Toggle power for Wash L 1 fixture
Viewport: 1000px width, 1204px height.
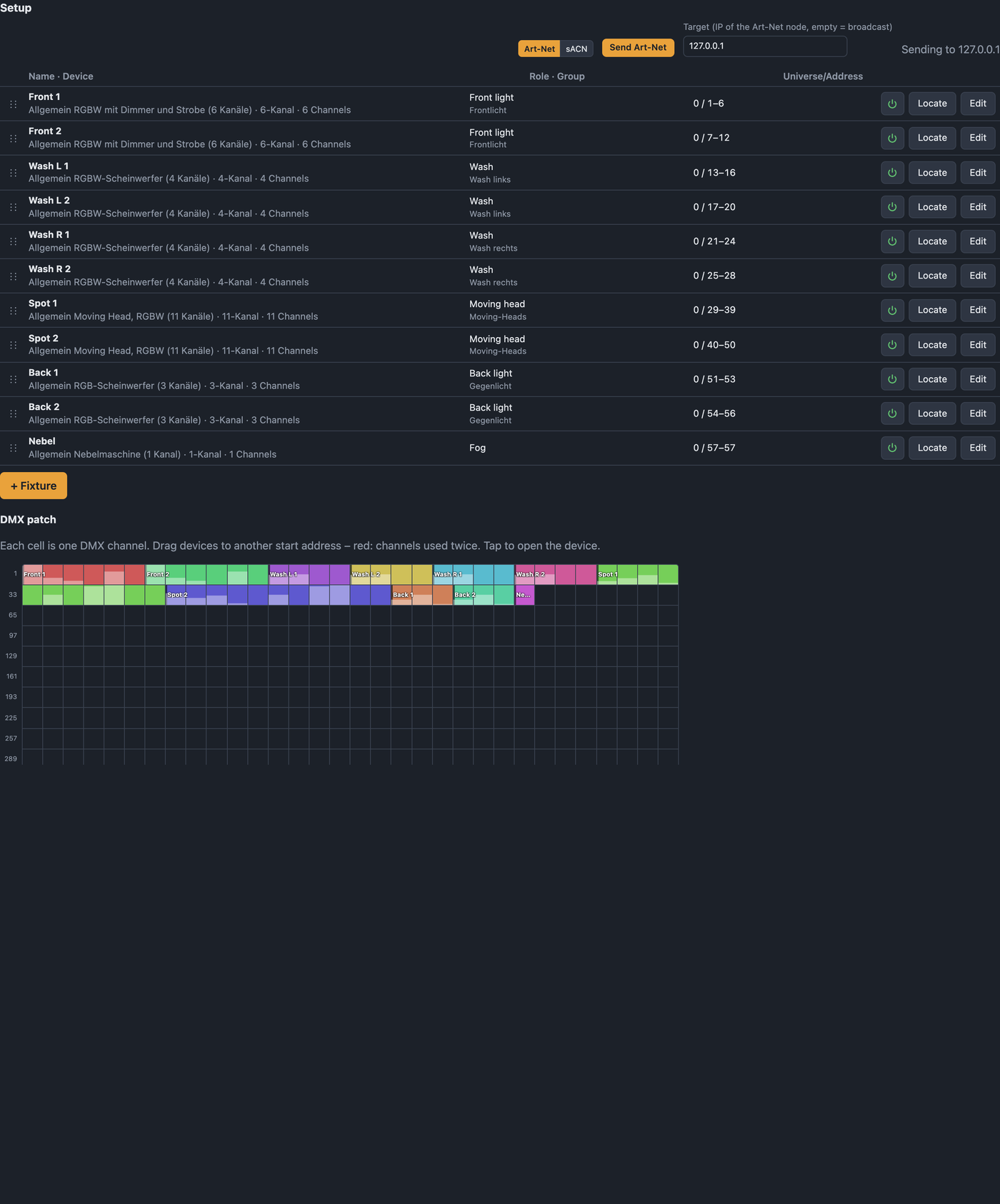(892, 173)
